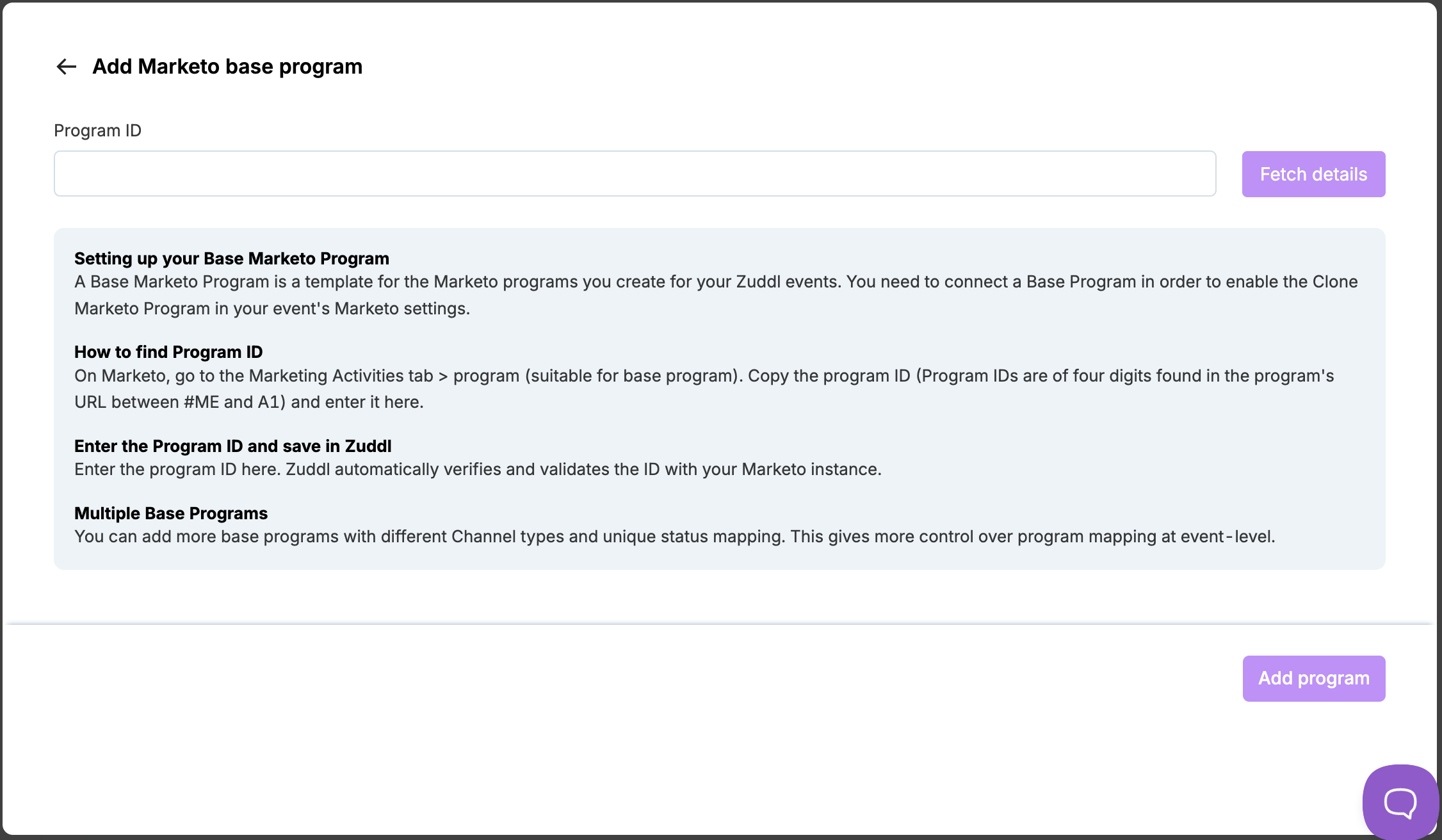Click the 'Program ID' field label
Image resolution: width=1442 pixels, height=840 pixels.
[97, 131]
